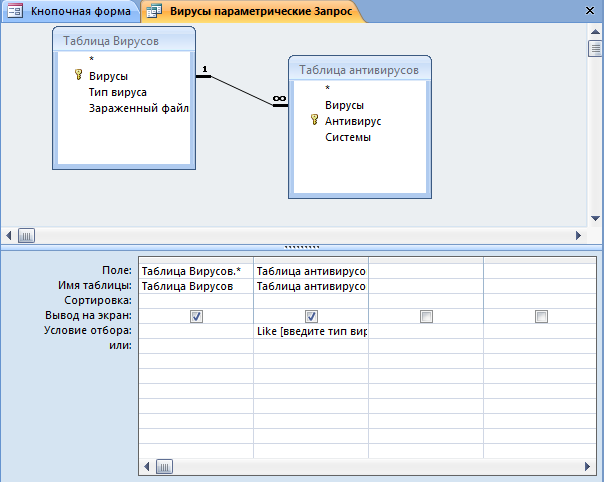The width and height of the screenshot is (604, 482).
Task: Click the Имя таблицы cell Таблица Вирусов
Action: pos(196,286)
